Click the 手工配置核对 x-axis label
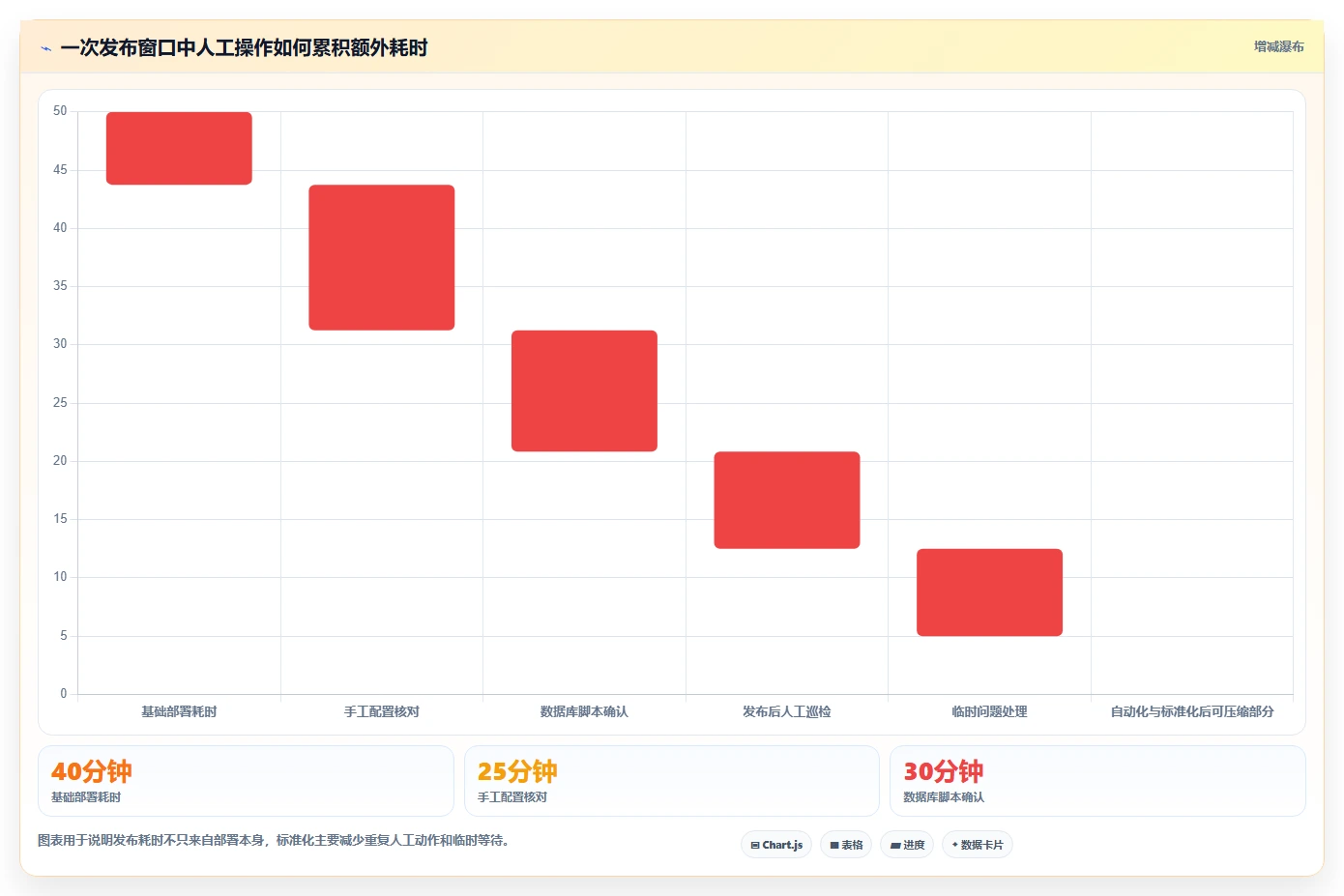1344x896 pixels. click(382, 711)
